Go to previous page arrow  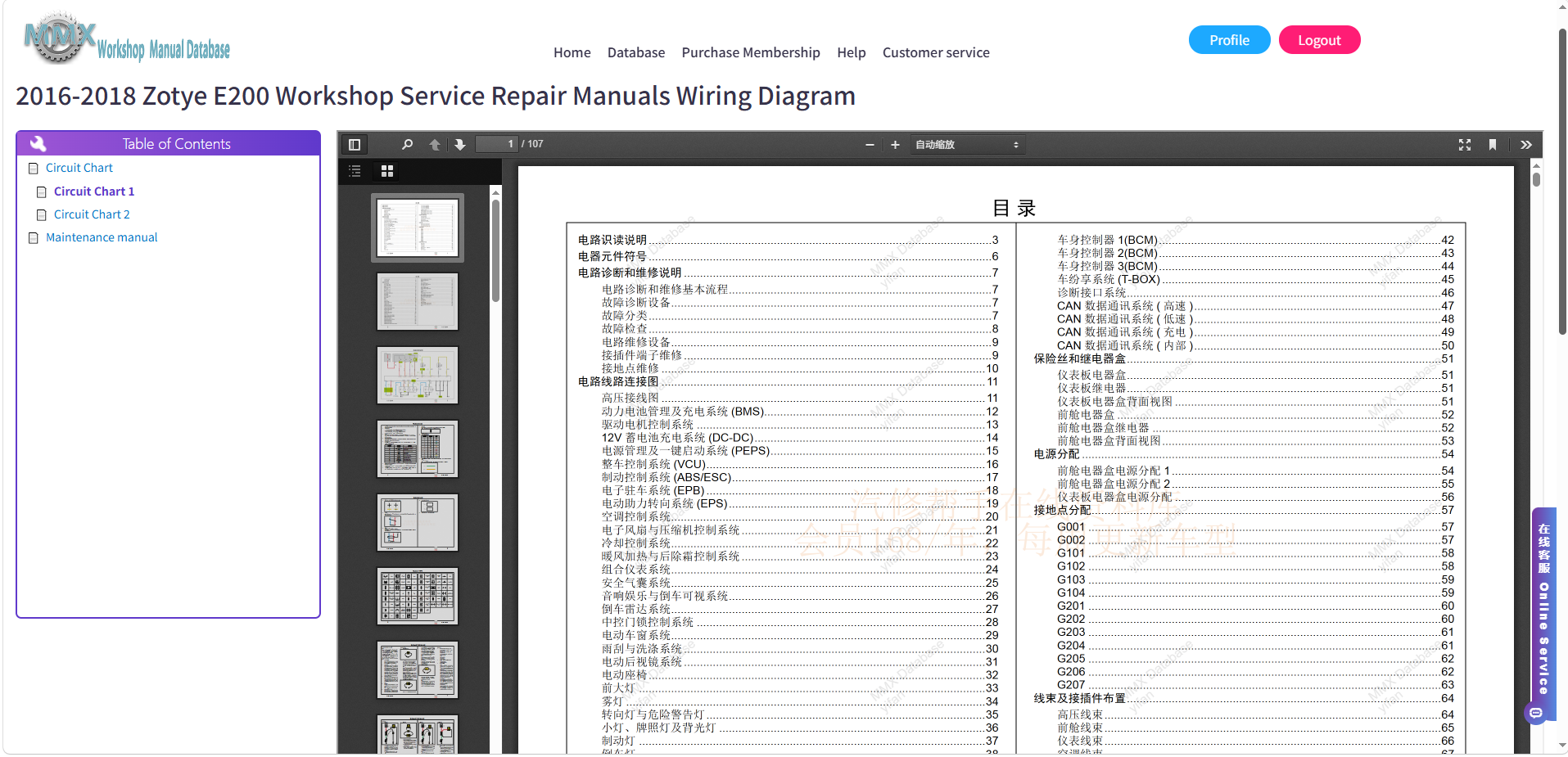[x=435, y=145]
